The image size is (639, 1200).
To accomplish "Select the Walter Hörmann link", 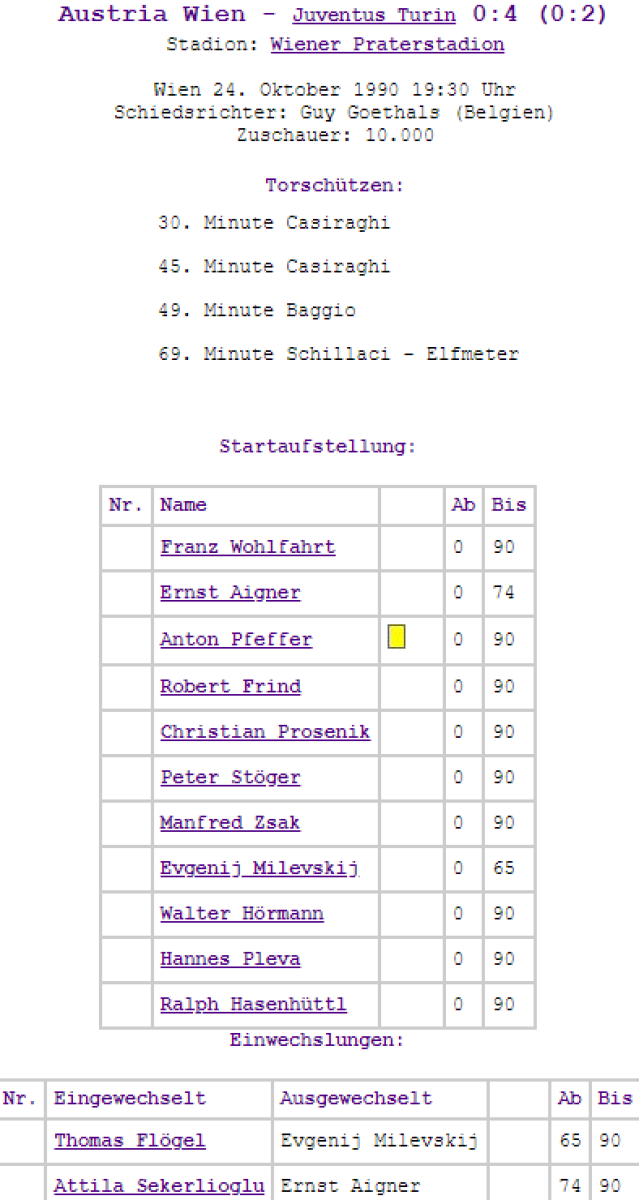I will (x=241, y=914).
